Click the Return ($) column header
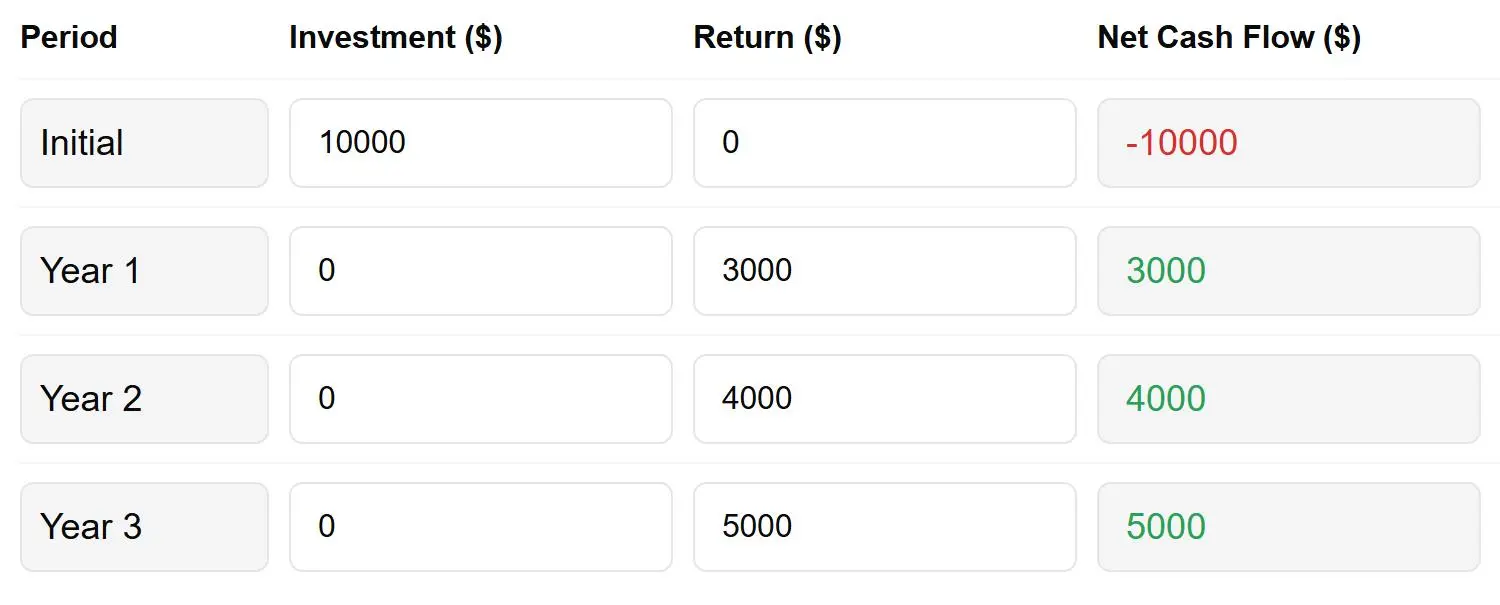 click(x=766, y=37)
